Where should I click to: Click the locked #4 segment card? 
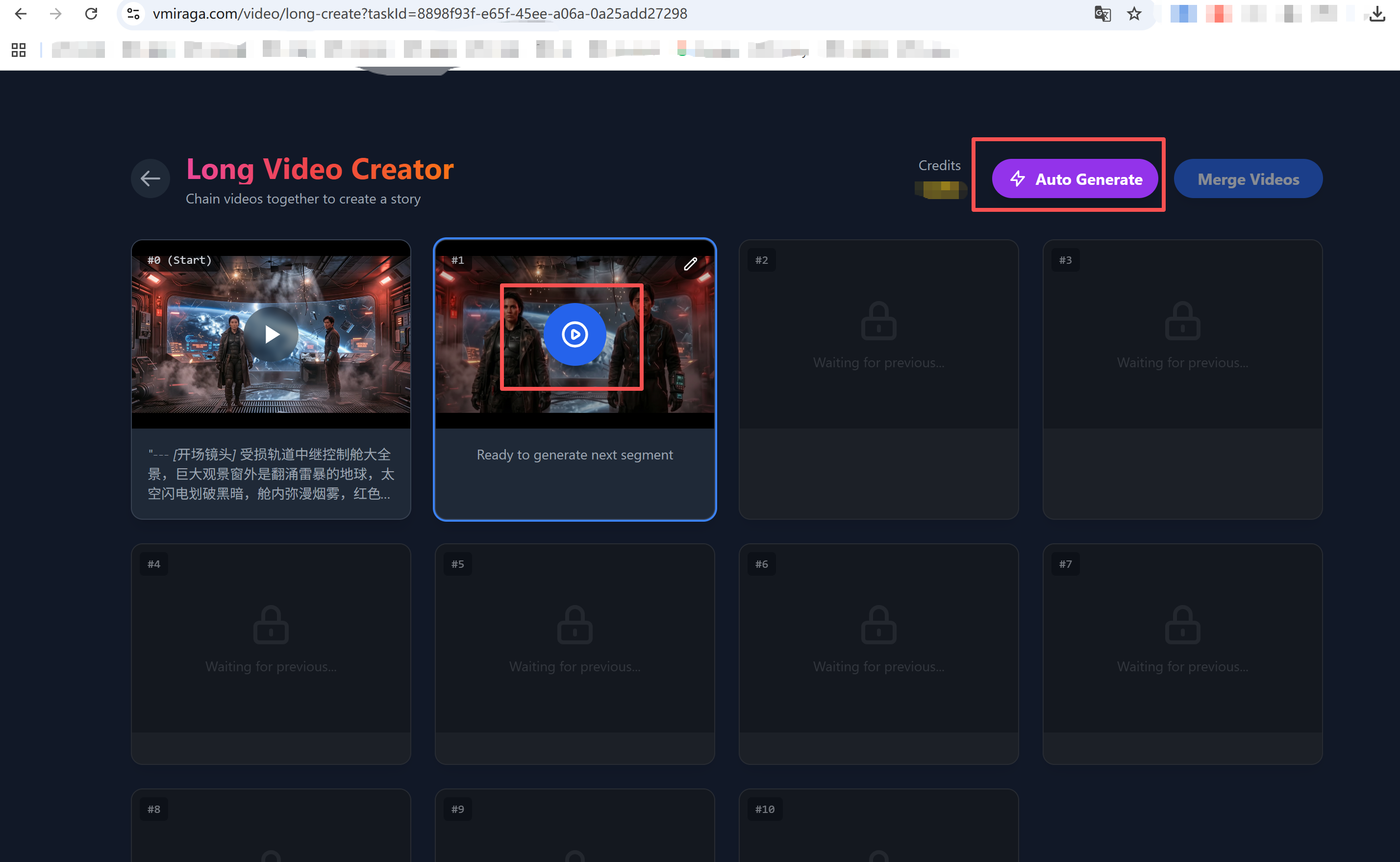[x=271, y=654]
